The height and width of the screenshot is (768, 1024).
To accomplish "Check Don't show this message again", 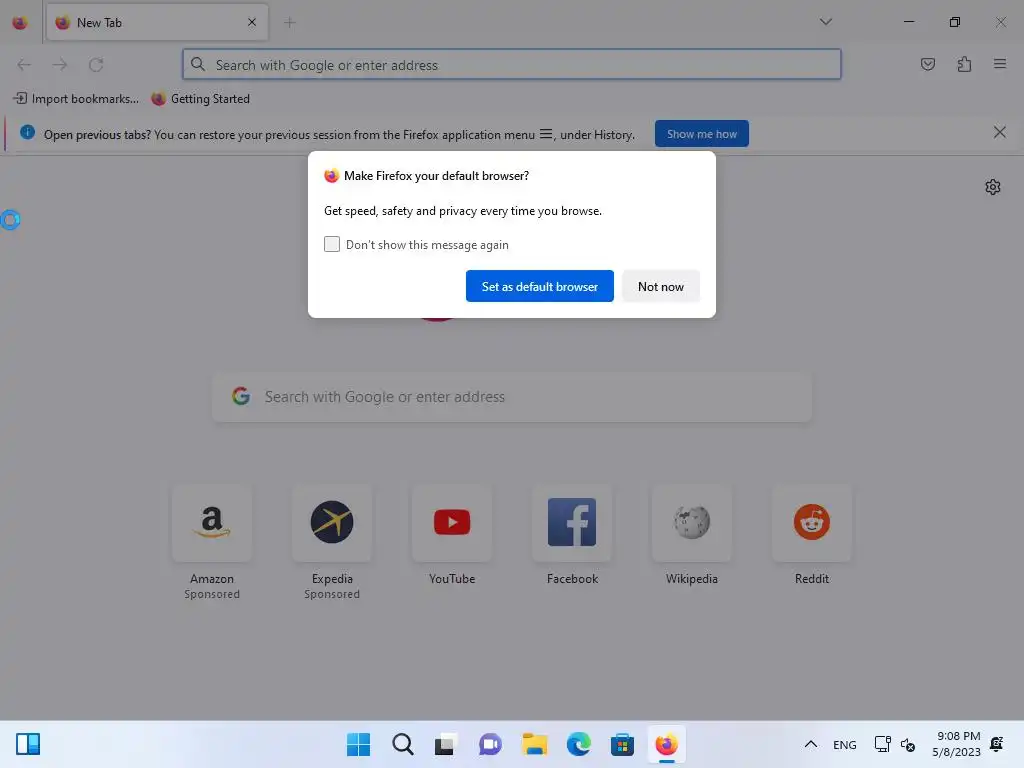I will [332, 244].
